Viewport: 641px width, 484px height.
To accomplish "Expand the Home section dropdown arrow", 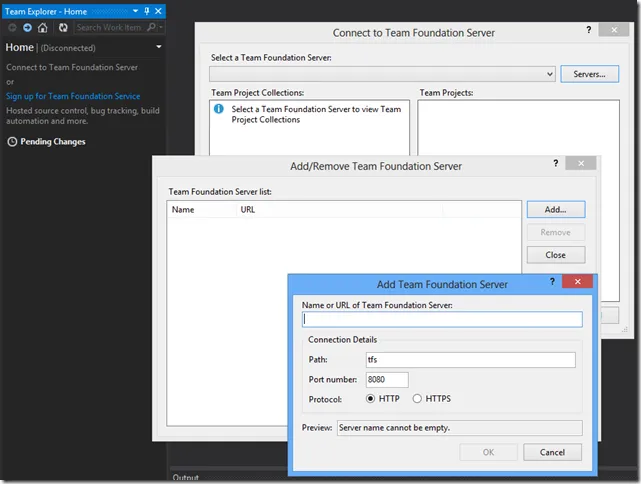I will (158, 47).
